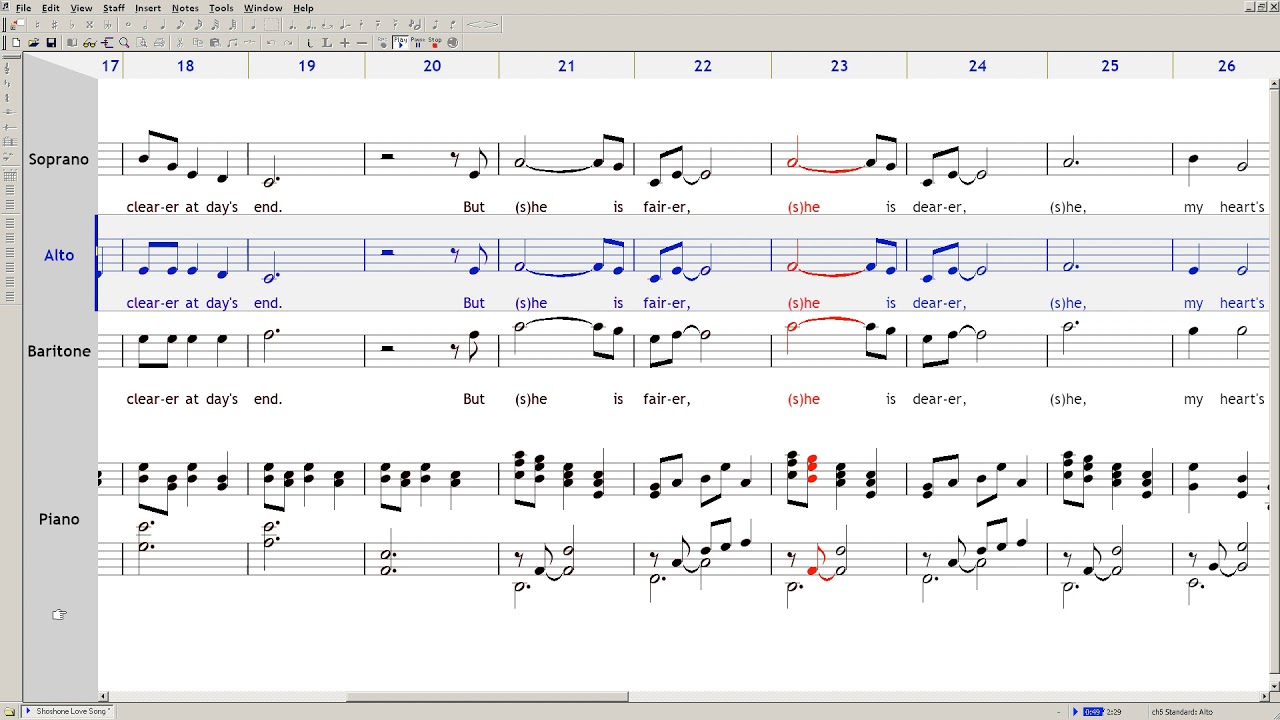The height and width of the screenshot is (720, 1280).
Task: Open the Tools menu
Action: (x=221, y=8)
